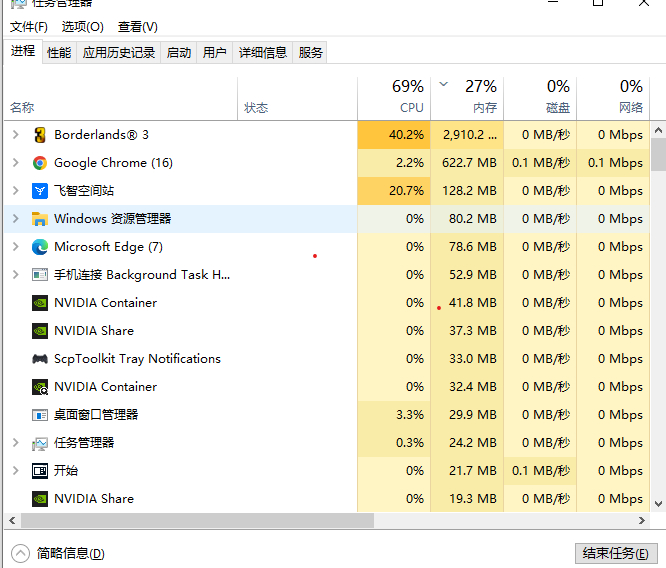Switch to the 启动 tab
Viewport: 666px width, 568px height.
pos(178,53)
